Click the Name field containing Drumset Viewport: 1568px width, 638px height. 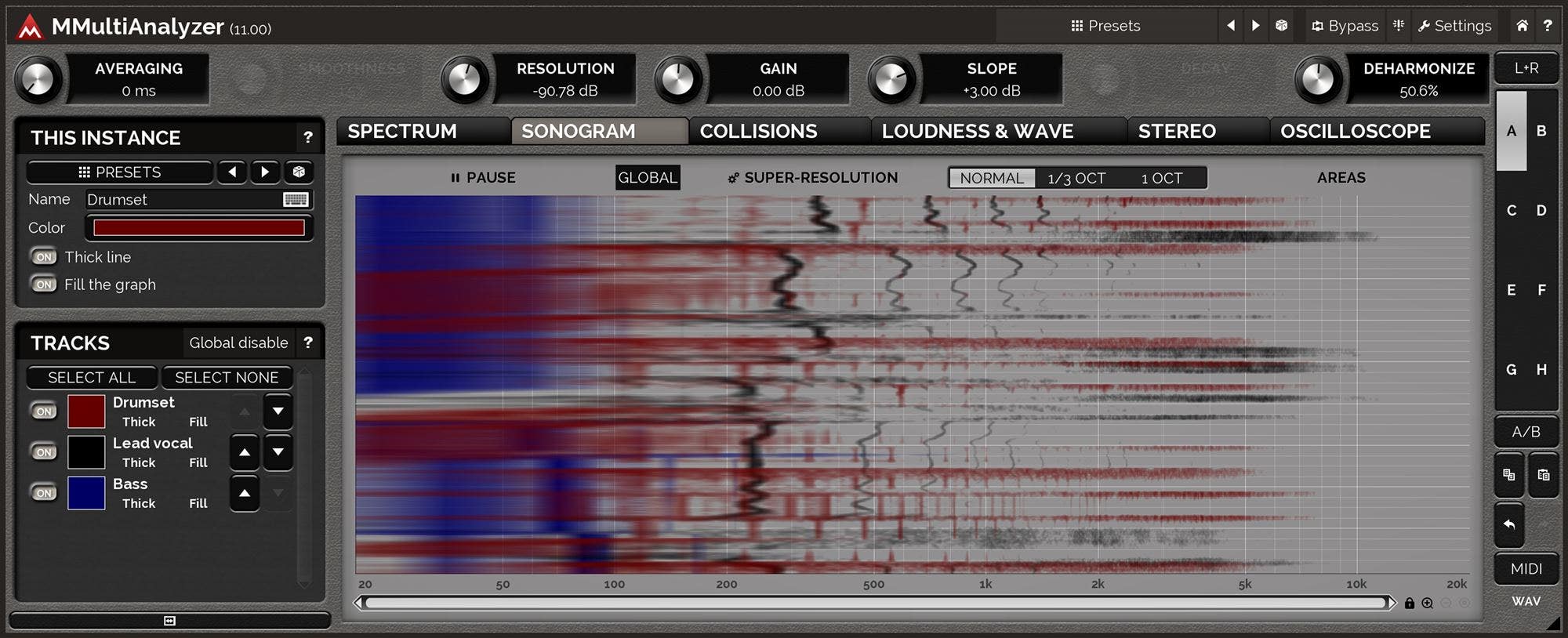pos(199,200)
